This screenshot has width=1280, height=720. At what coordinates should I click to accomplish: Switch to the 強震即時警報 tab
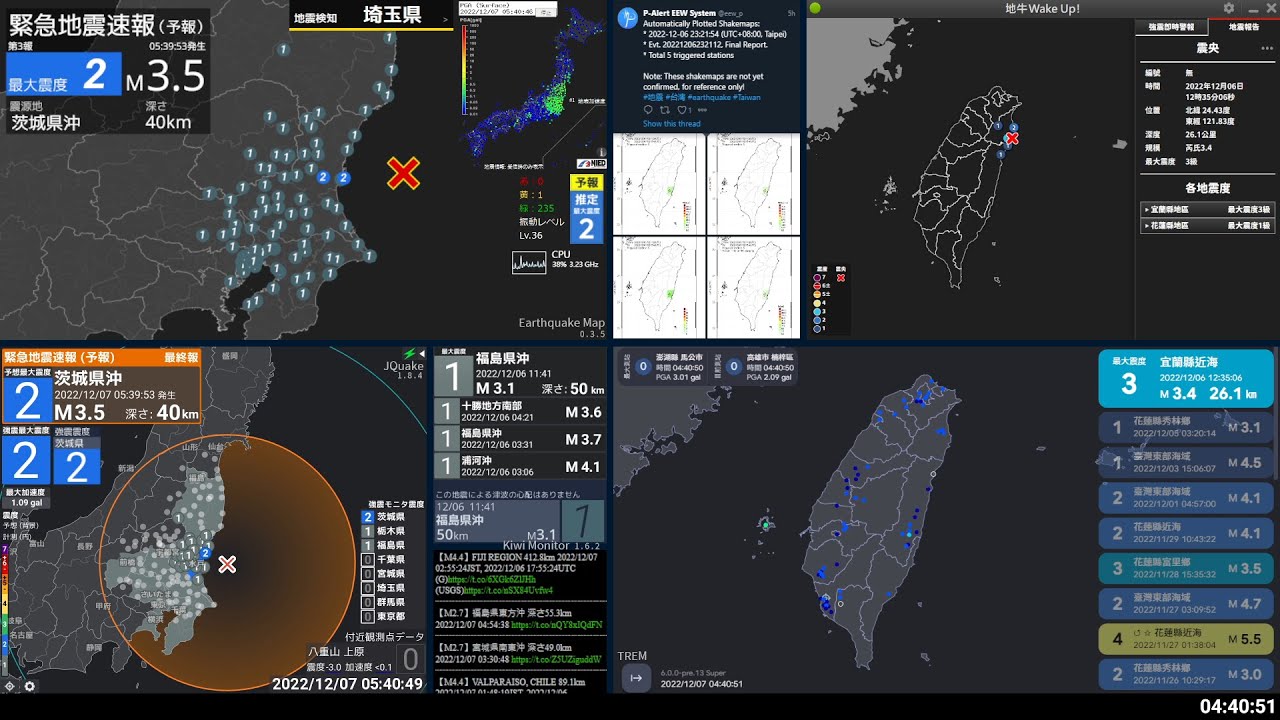pos(1171,27)
